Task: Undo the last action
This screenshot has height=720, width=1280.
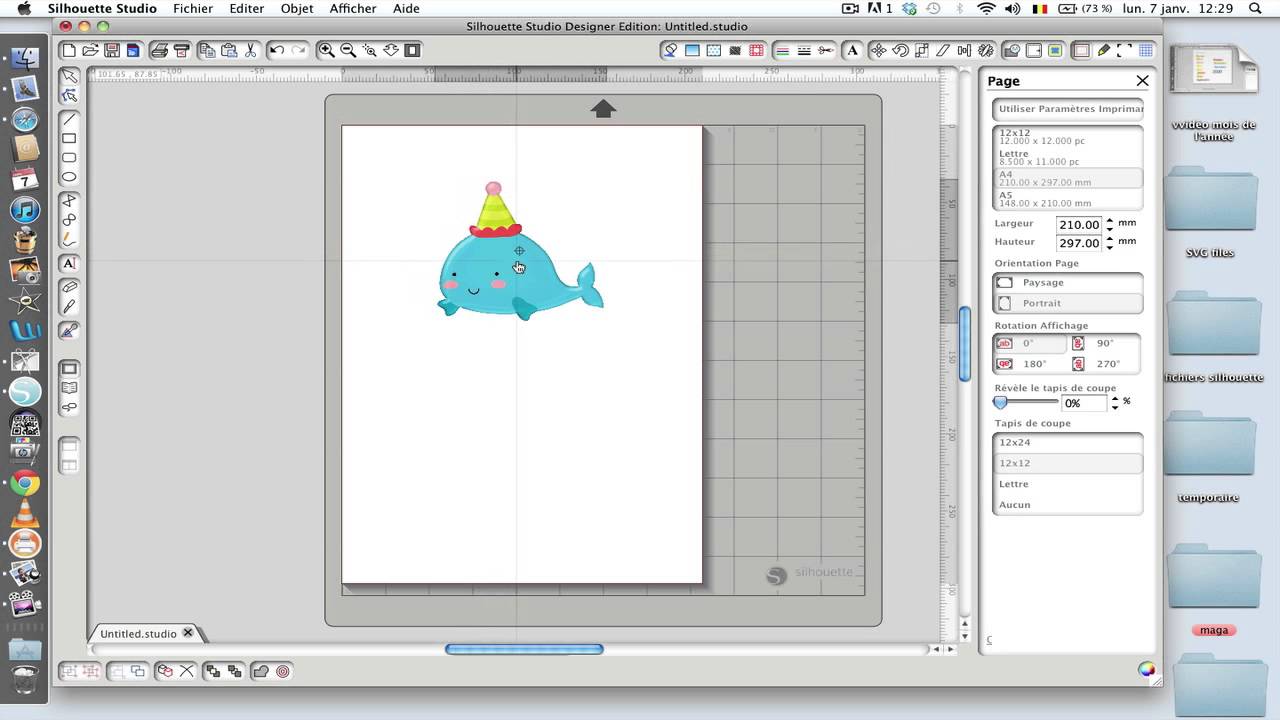Action: (x=277, y=50)
